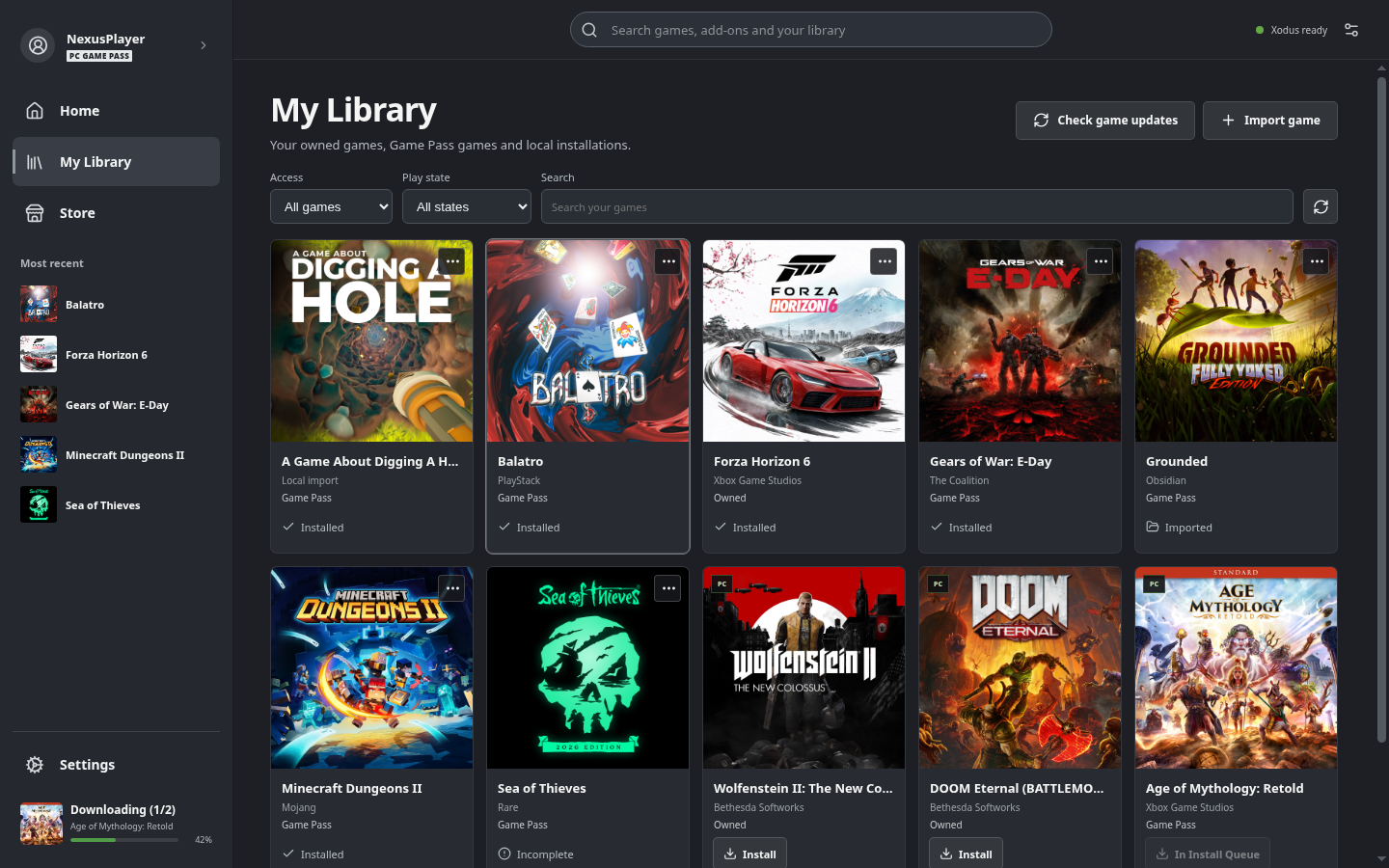Screen dimensions: 1389x868
Task: Expand the NexusPlayer profile chevron
Action: click(203, 45)
